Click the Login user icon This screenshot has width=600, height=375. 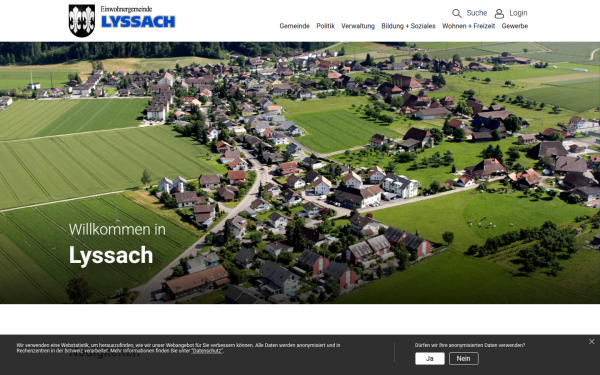(x=499, y=14)
